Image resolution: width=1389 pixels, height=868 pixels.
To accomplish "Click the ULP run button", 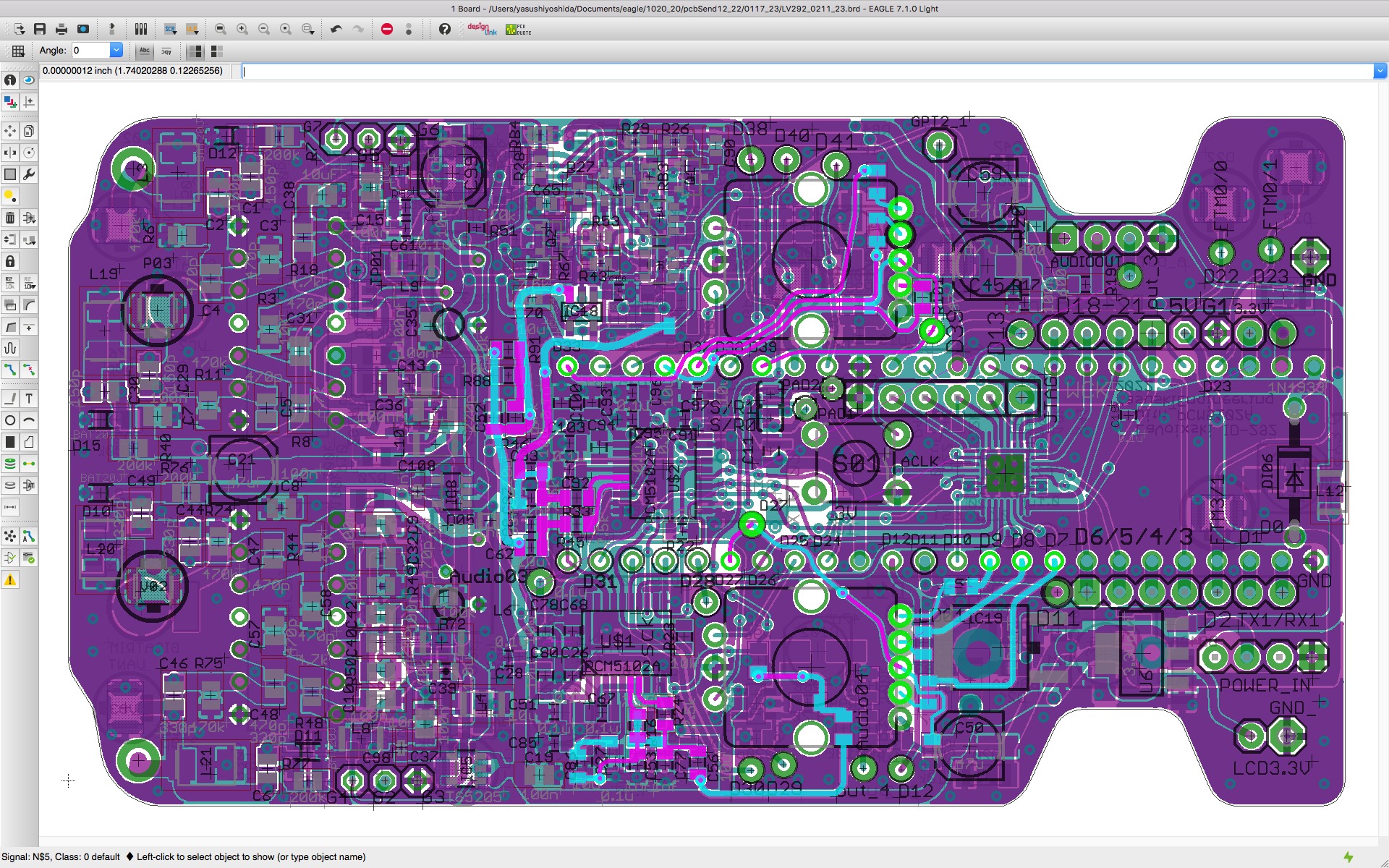I will (x=192, y=29).
